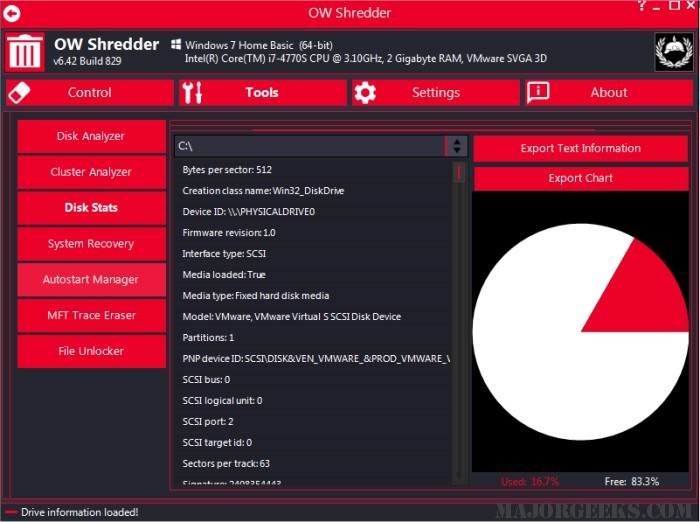Click the back arrow icon in title bar
Image resolution: width=700 pixels, height=522 pixels.
[12, 13]
